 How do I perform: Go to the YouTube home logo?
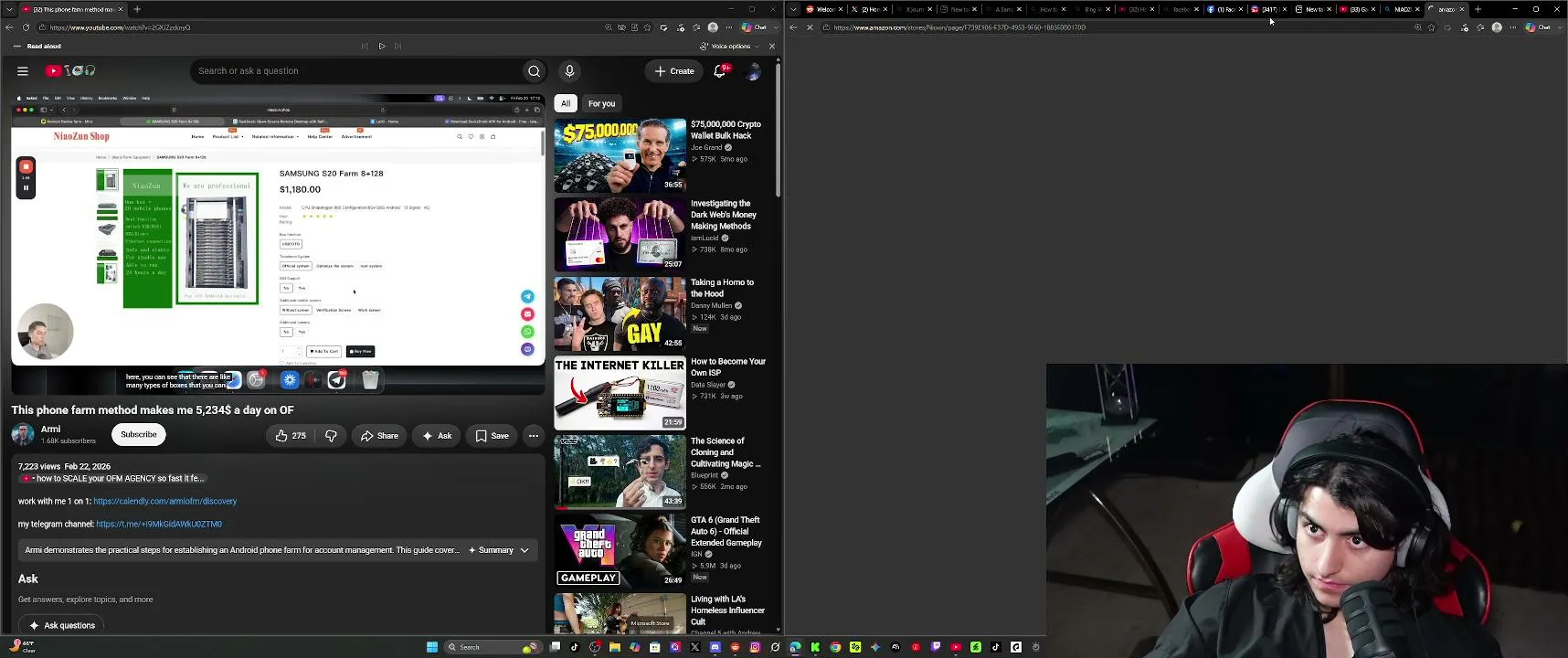[x=71, y=70]
